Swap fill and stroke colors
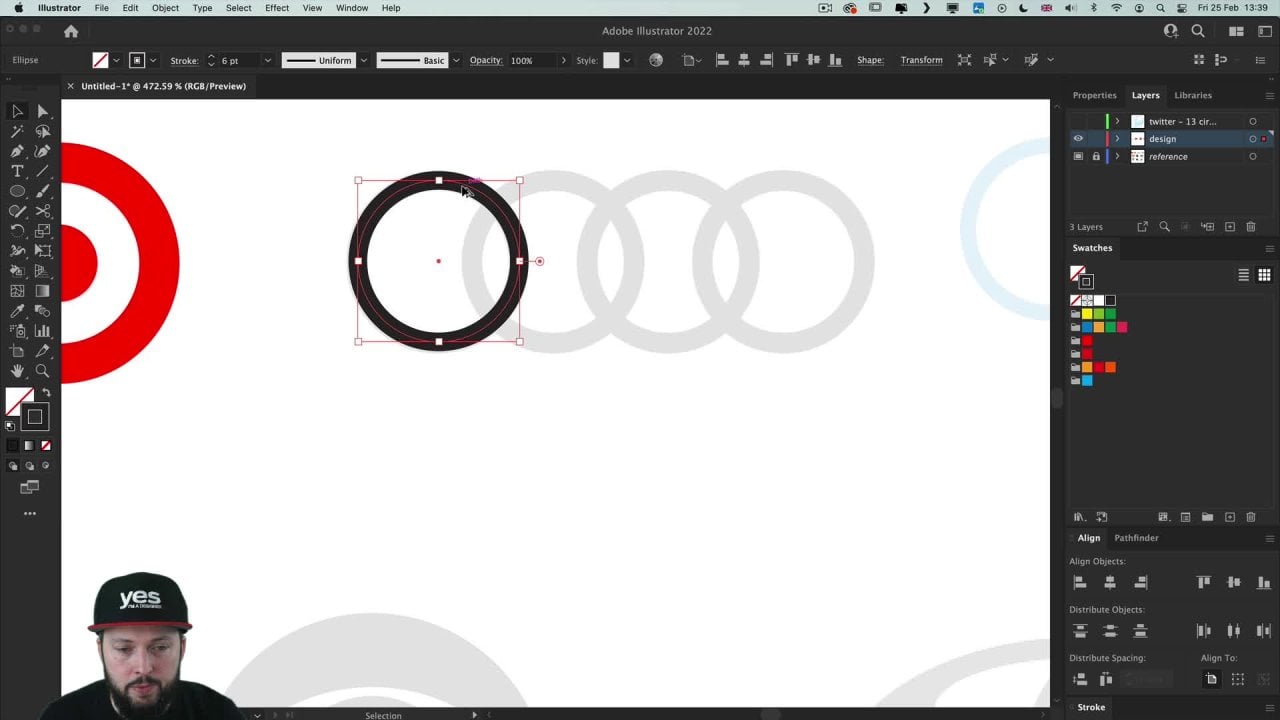The height and width of the screenshot is (720, 1280). 46,393
